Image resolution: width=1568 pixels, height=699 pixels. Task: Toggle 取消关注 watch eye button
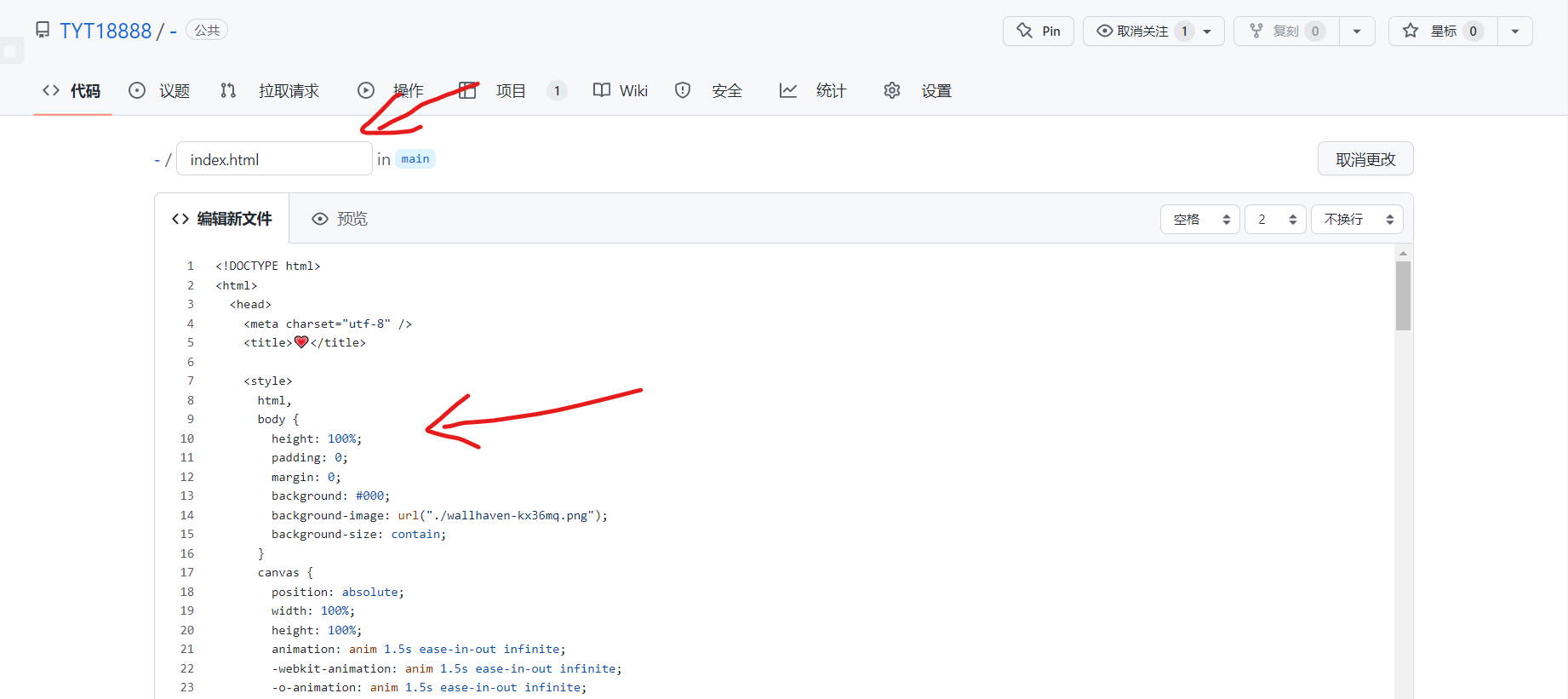point(1142,32)
